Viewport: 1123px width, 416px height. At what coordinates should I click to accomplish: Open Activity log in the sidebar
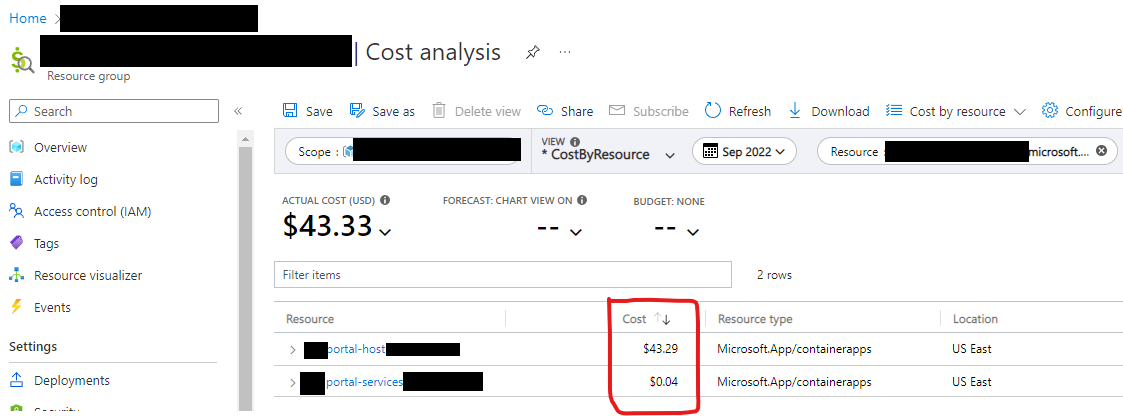click(66, 180)
